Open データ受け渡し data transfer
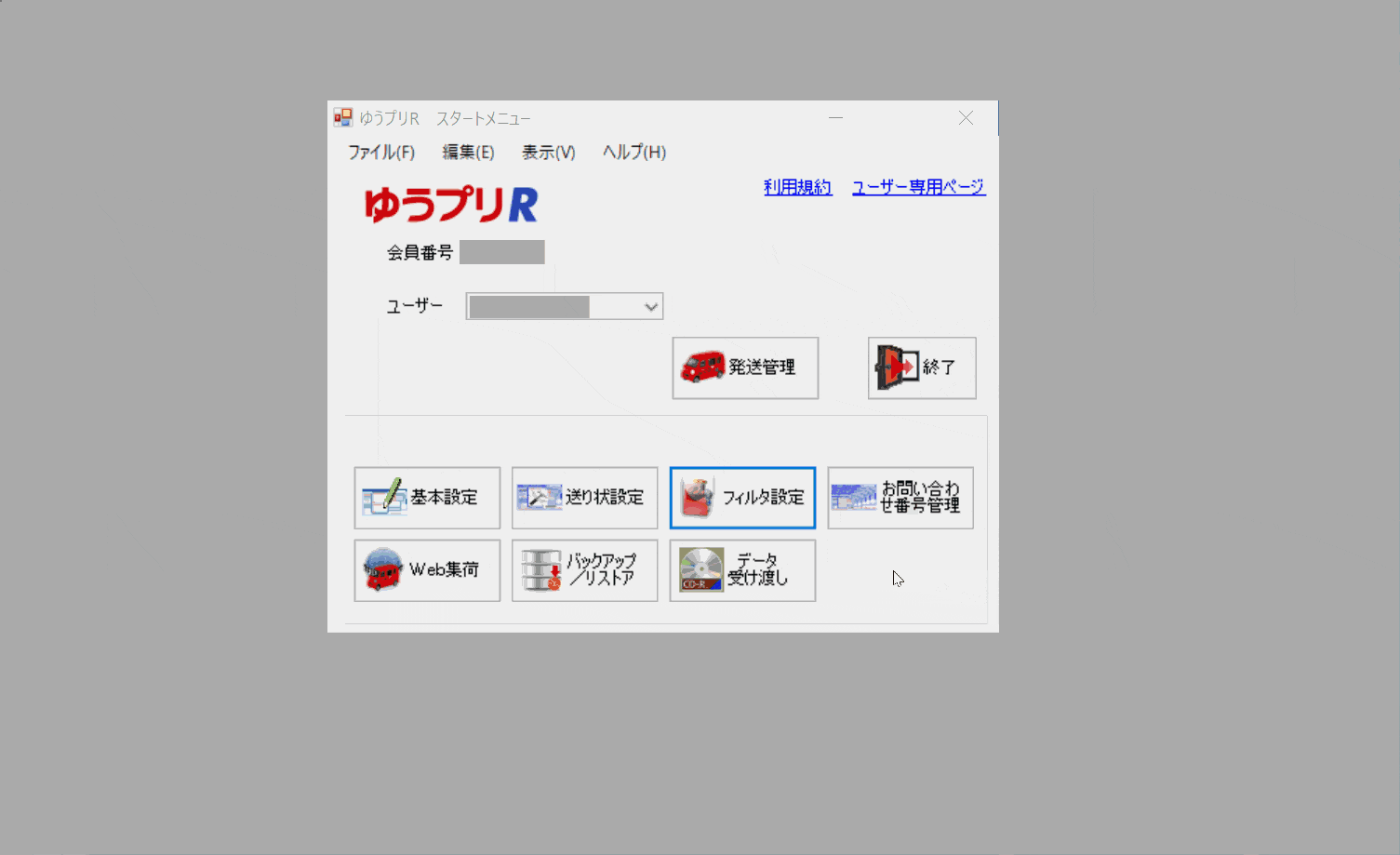This screenshot has height=855, width=1400. tap(742, 570)
